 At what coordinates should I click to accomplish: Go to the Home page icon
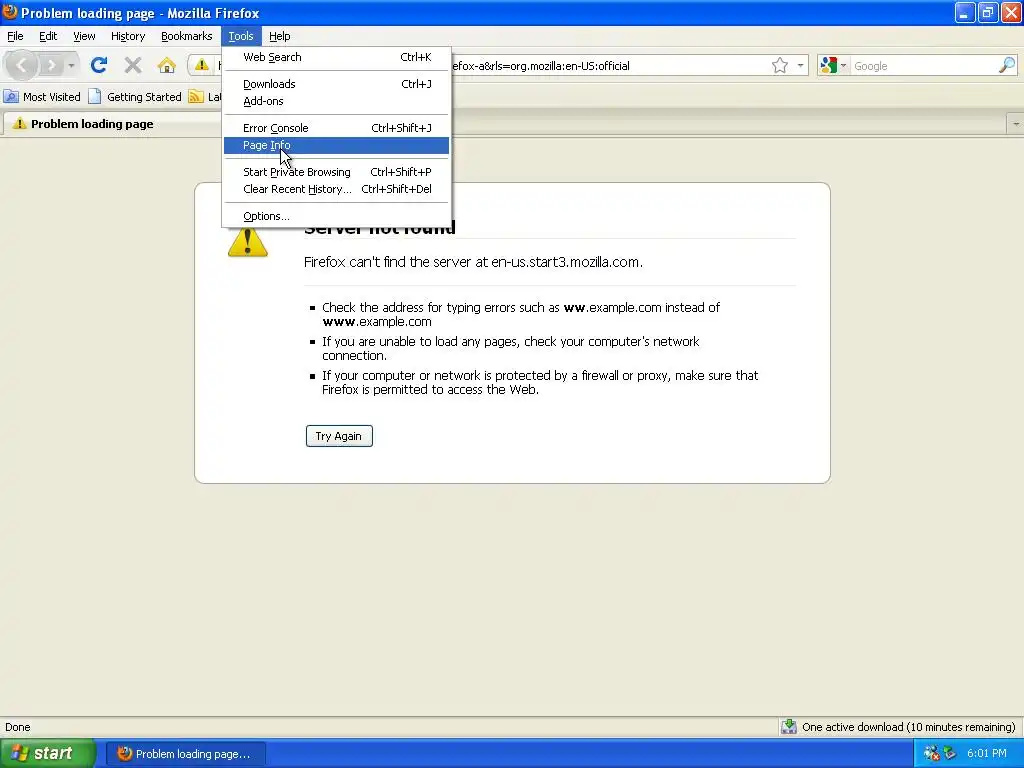coord(167,65)
